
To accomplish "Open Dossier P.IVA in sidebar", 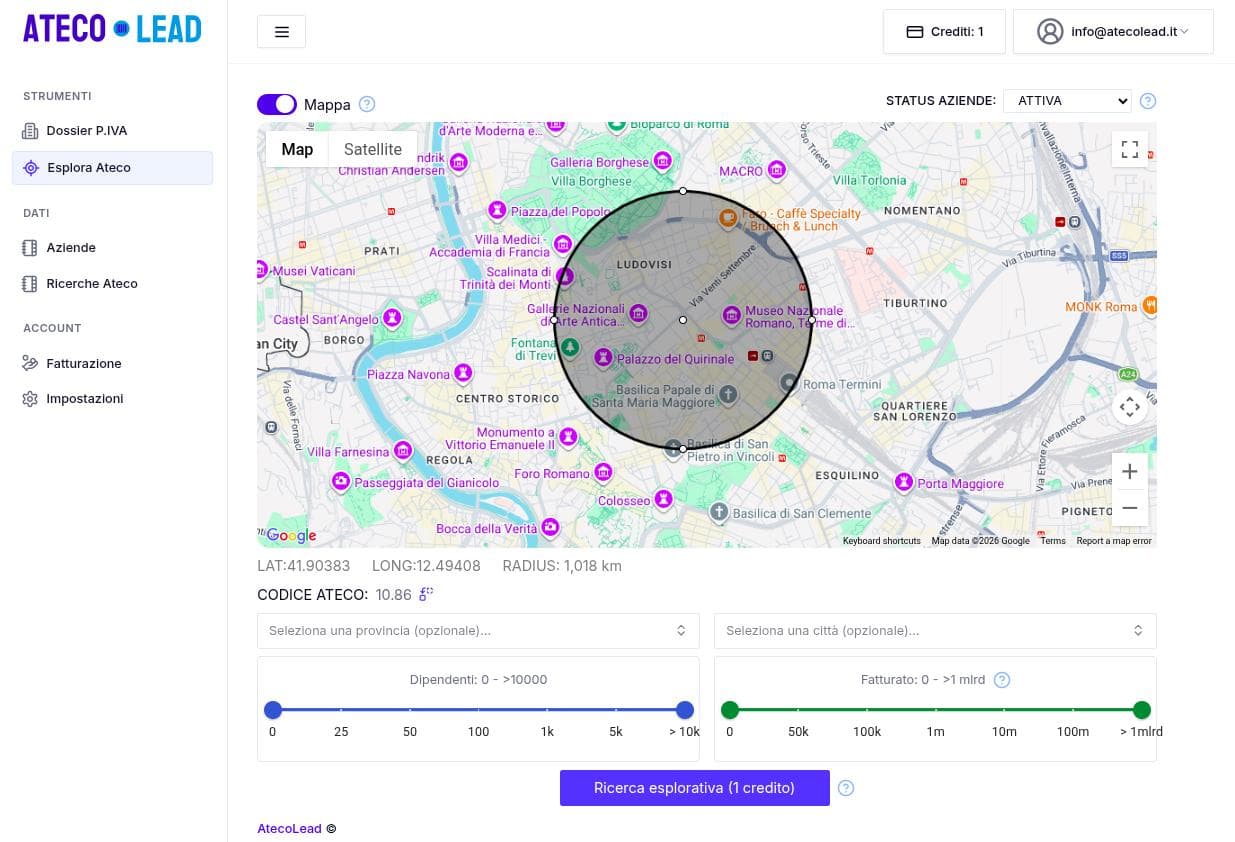I will tap(86, 131).
